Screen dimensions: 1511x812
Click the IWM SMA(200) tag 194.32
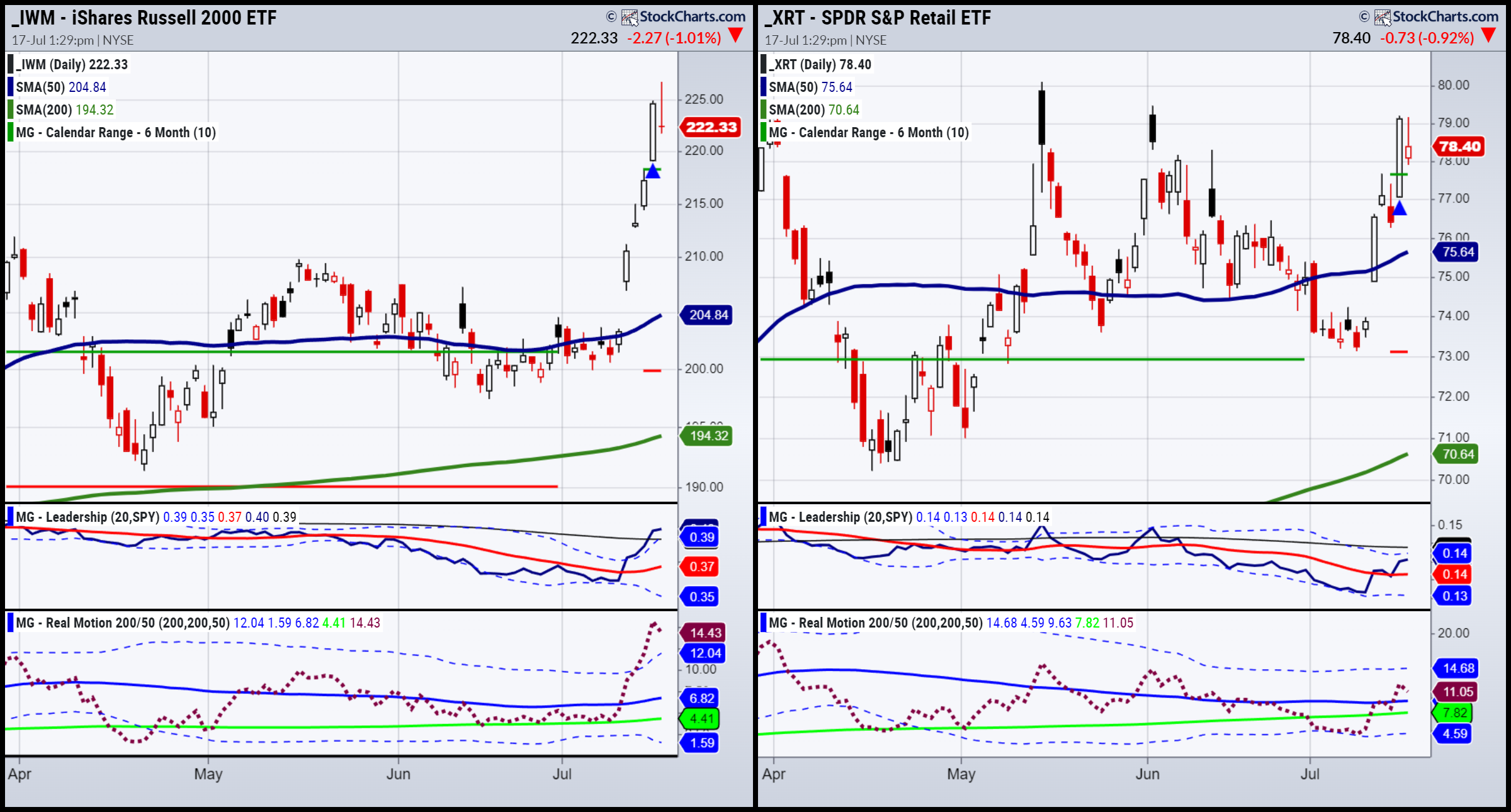(708, 436)
